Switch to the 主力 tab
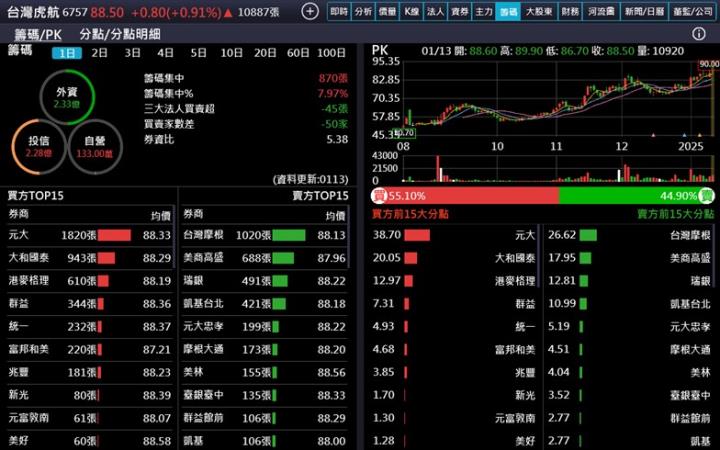Viewport: 720px width, 450px height. pos(484,11)
